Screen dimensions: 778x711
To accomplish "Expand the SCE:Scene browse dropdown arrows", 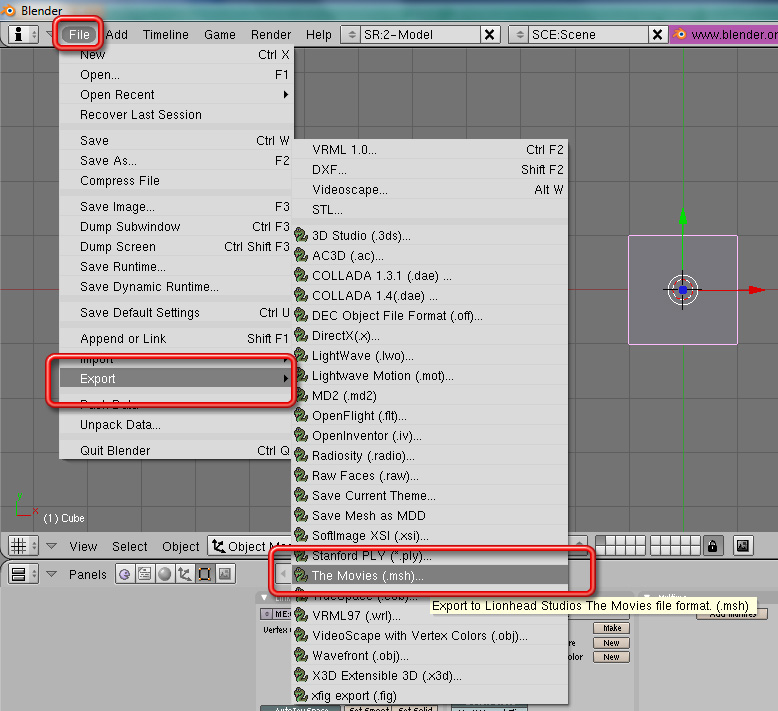I will click(x=520, y=34).
